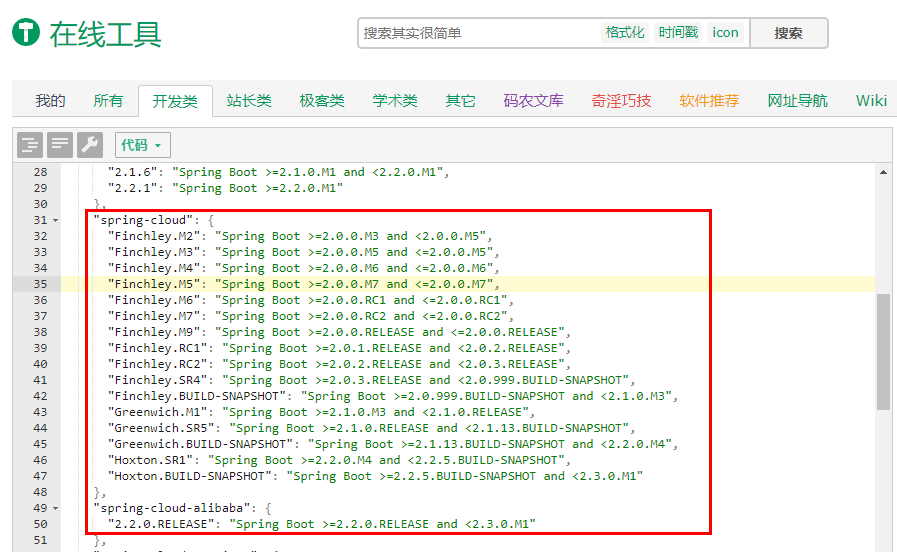Click the wrench repair icon in editor toolbar
Screen dimensions: 897x552
click(x=90, y=145)
